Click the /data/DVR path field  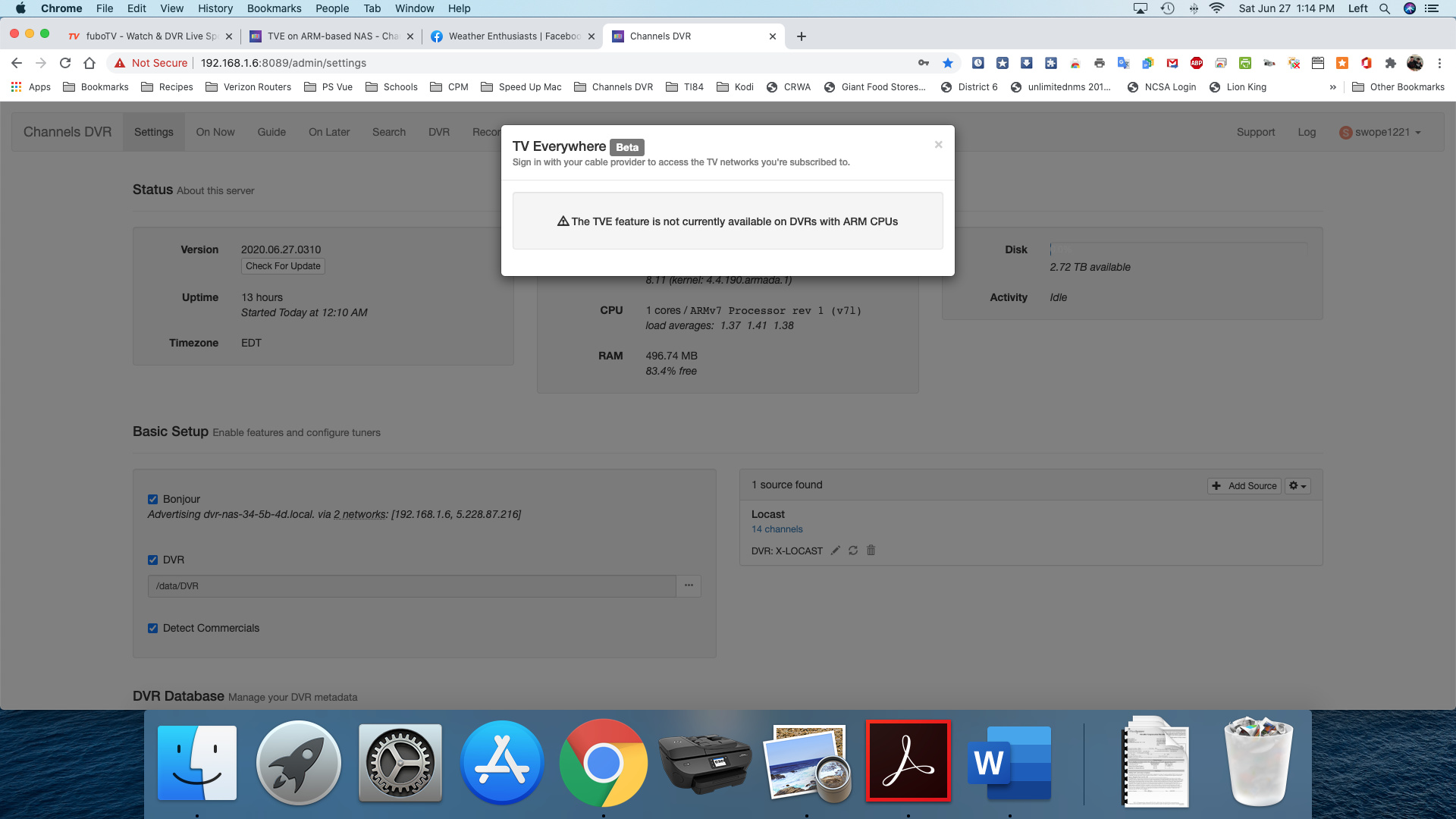pyautogui.click(x=411, y=586)
